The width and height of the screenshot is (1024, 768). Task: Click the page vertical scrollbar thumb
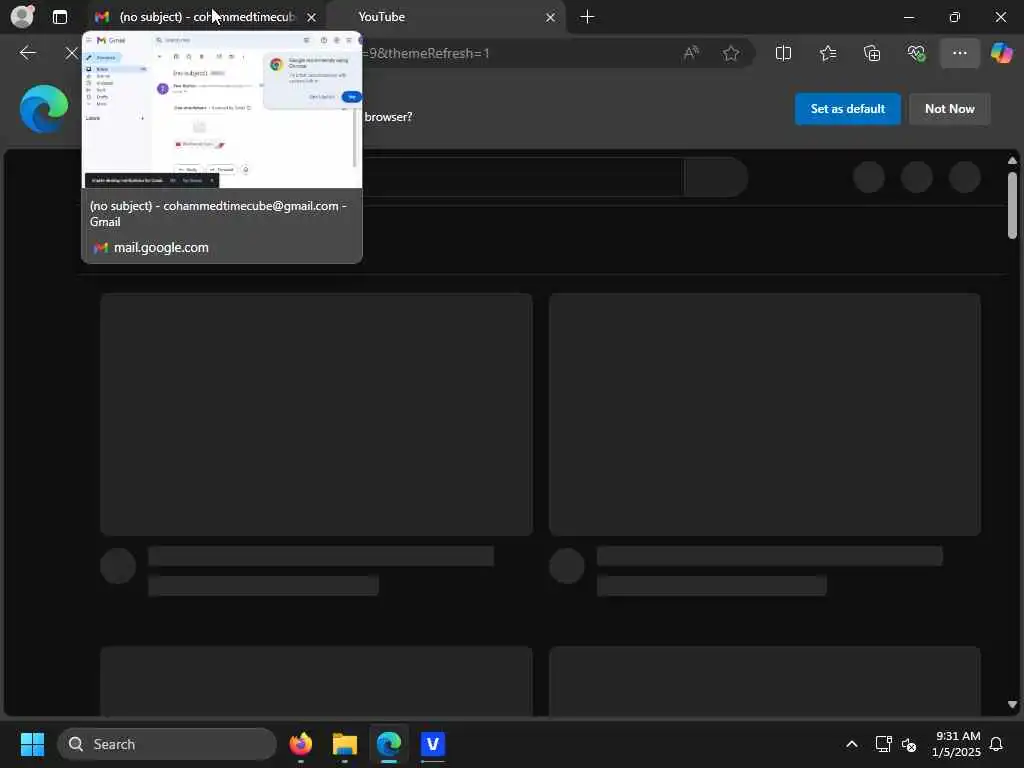pyautogui.click(x=1012, y=206)
